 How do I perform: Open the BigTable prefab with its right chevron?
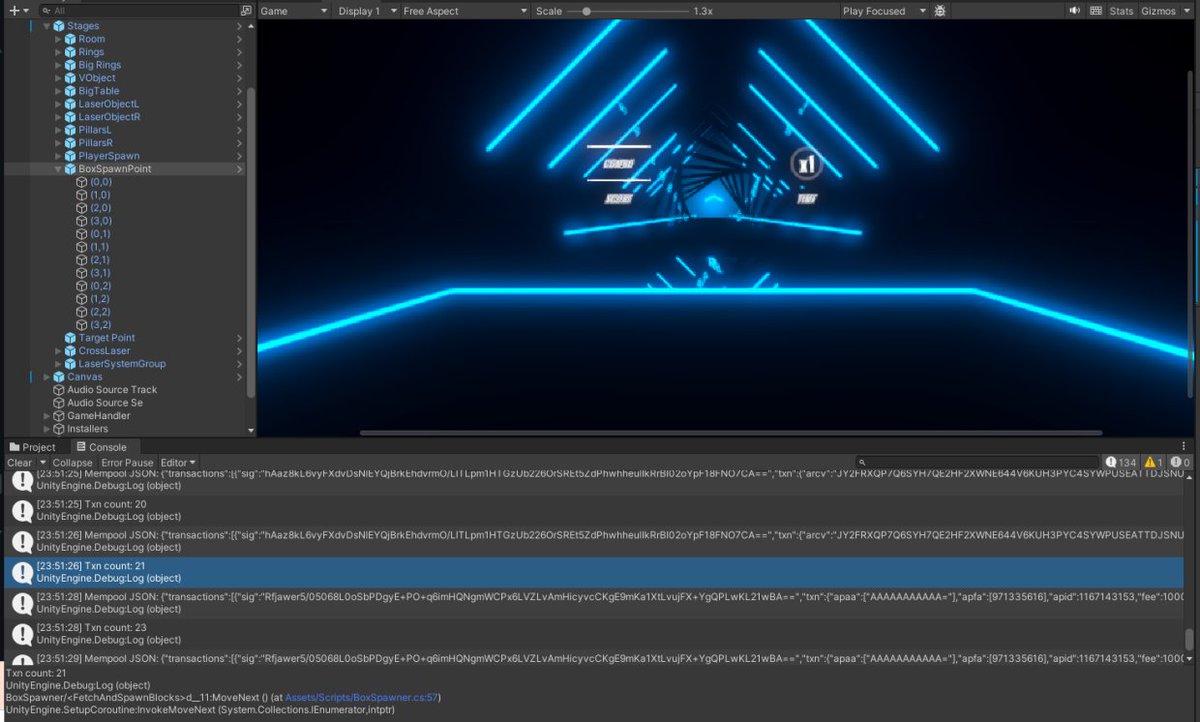pos(239,91)
